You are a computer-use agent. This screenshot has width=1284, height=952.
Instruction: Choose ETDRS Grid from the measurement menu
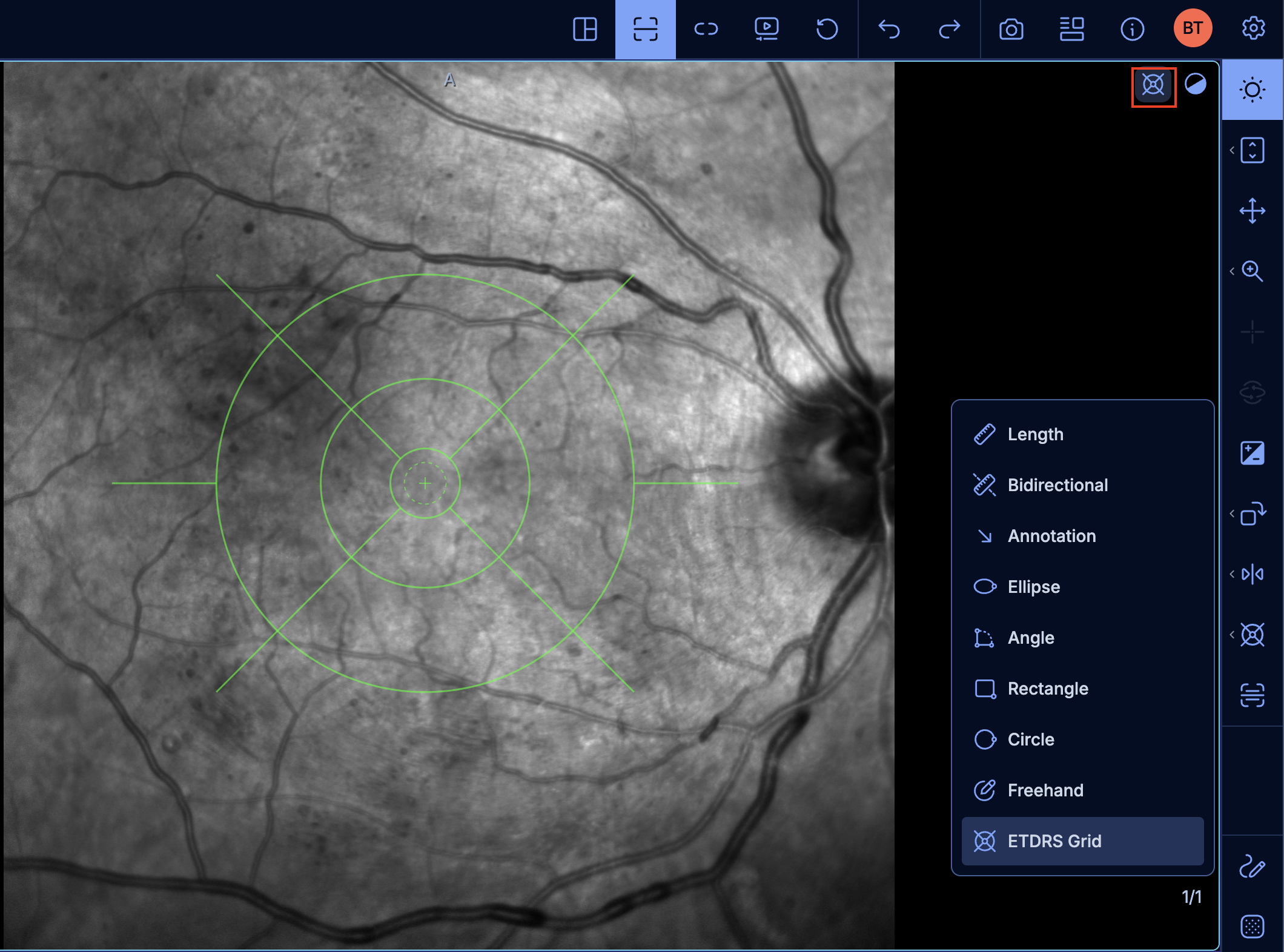(x=1083, y=841)
